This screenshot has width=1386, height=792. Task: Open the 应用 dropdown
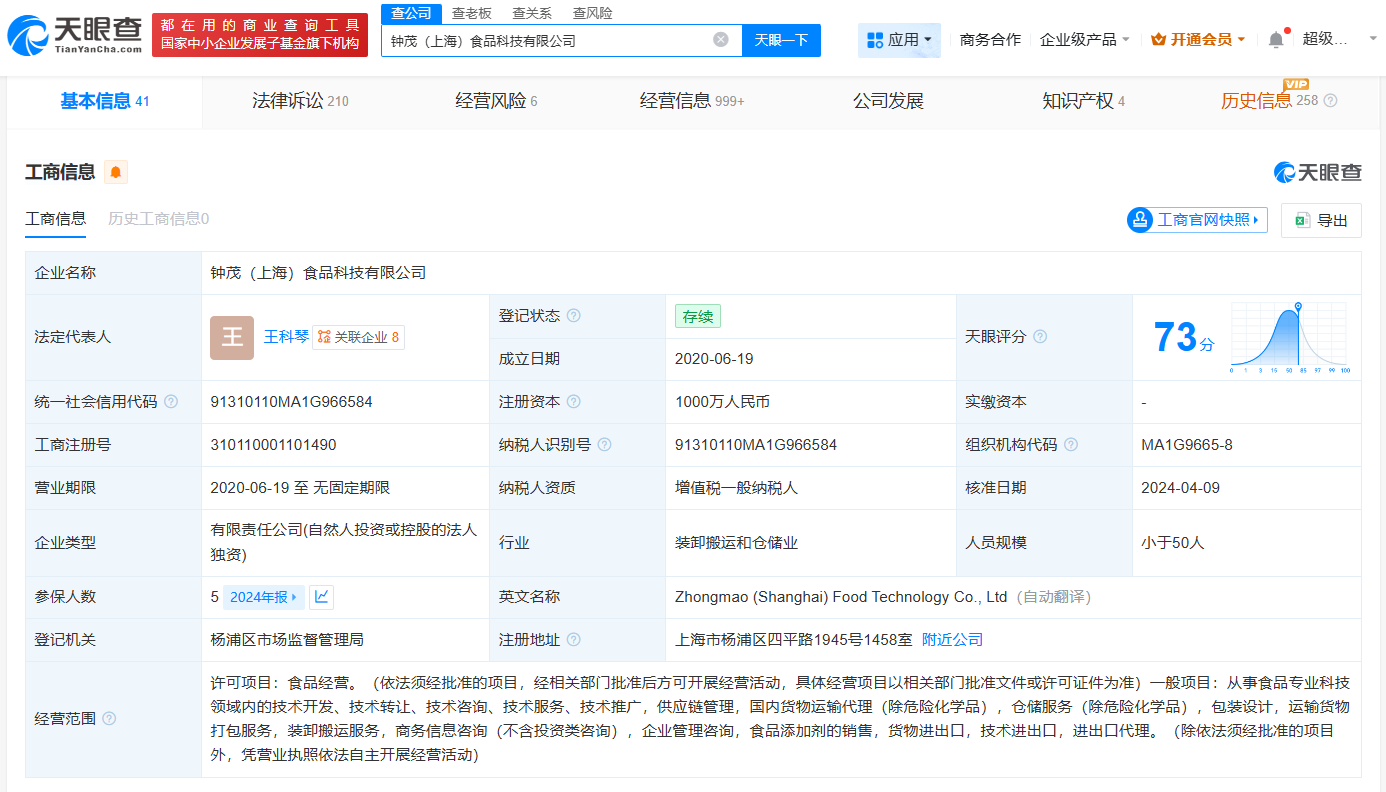899,39
